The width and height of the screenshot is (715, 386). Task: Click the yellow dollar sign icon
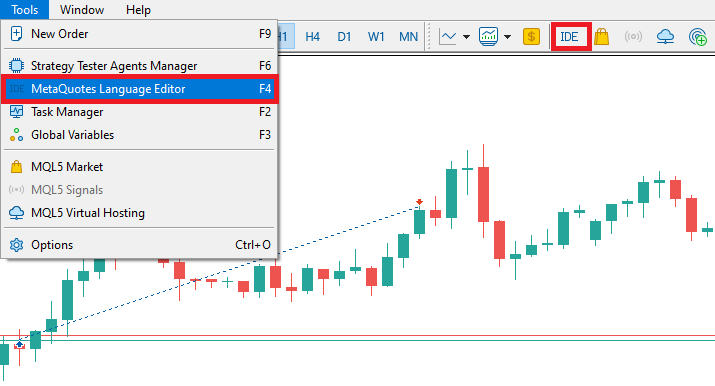531,36
